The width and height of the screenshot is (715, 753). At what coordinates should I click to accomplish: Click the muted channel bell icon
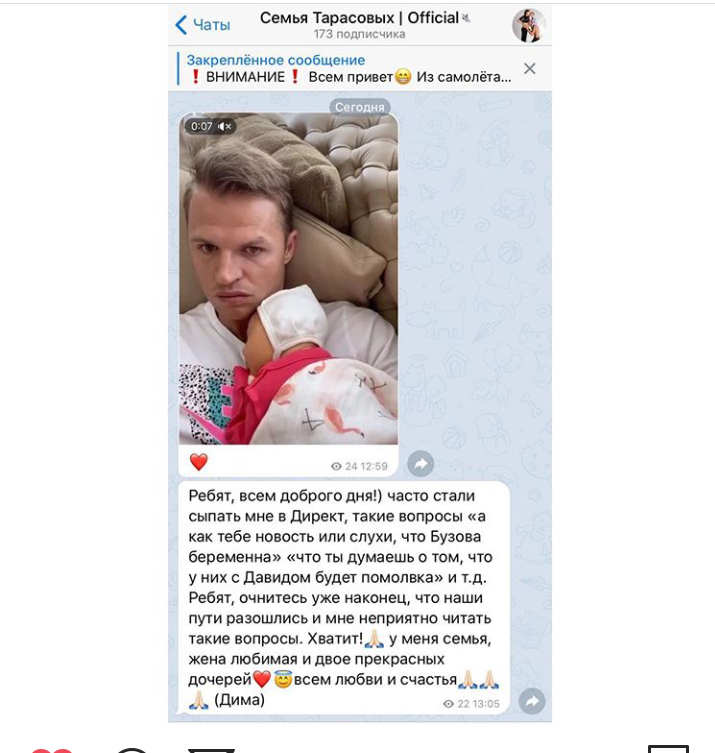pyautogui.click(x=466, y=18)
